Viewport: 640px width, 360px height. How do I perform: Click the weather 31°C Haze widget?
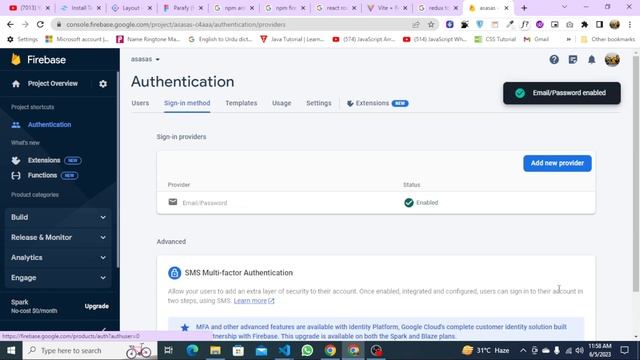coord(486,350)
